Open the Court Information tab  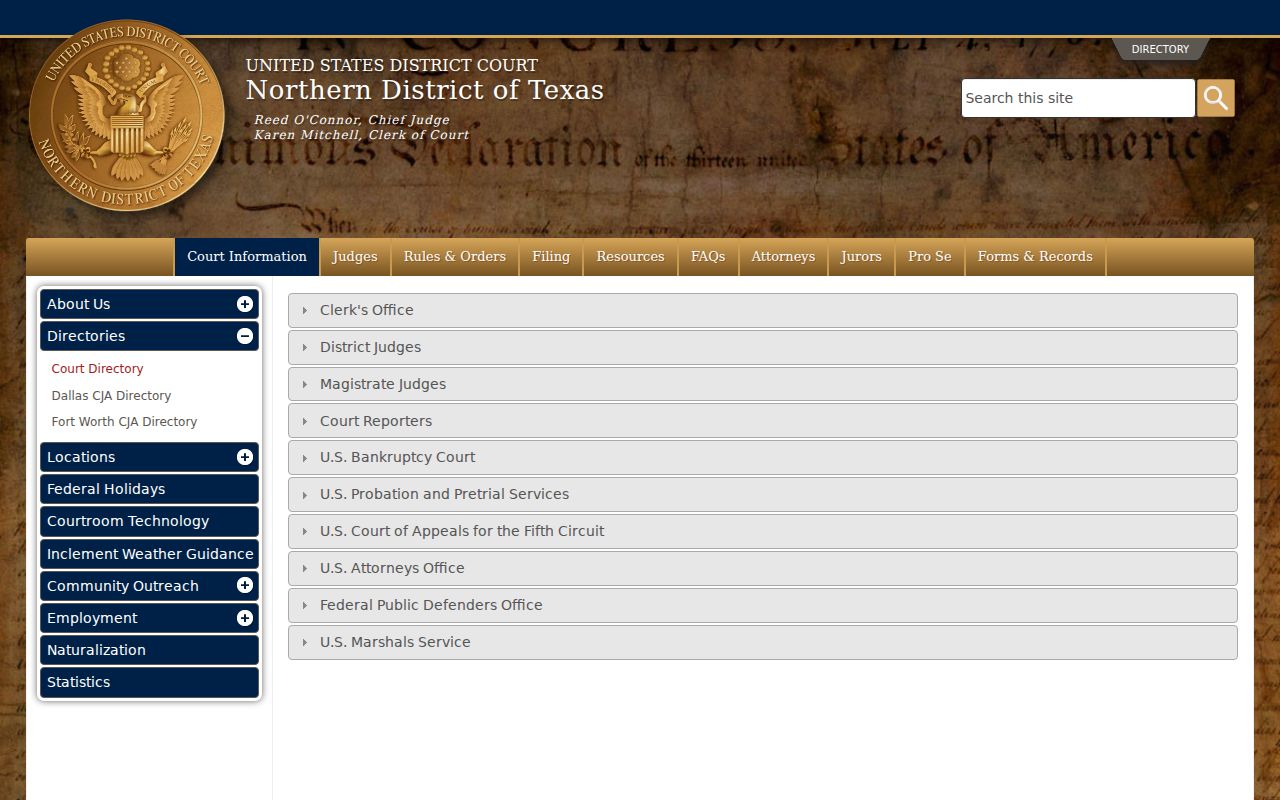247,257
